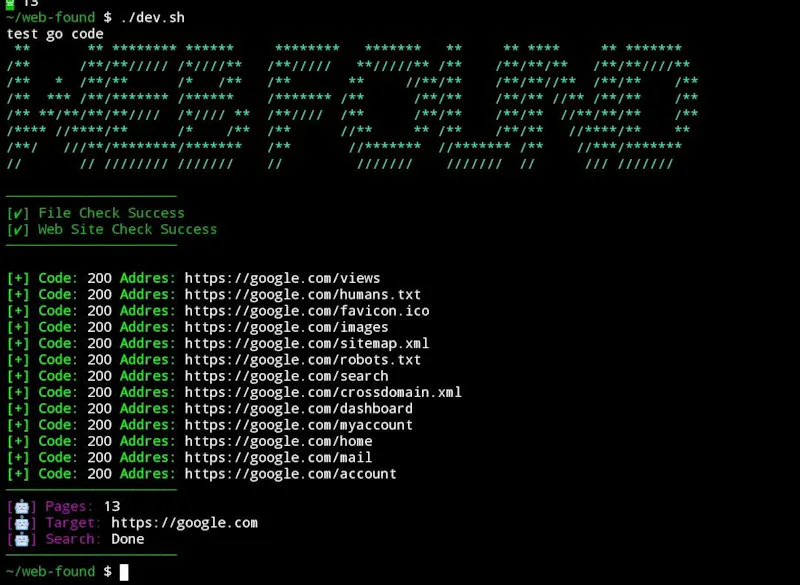Click the robot icon beside Pages

[21, 506]
